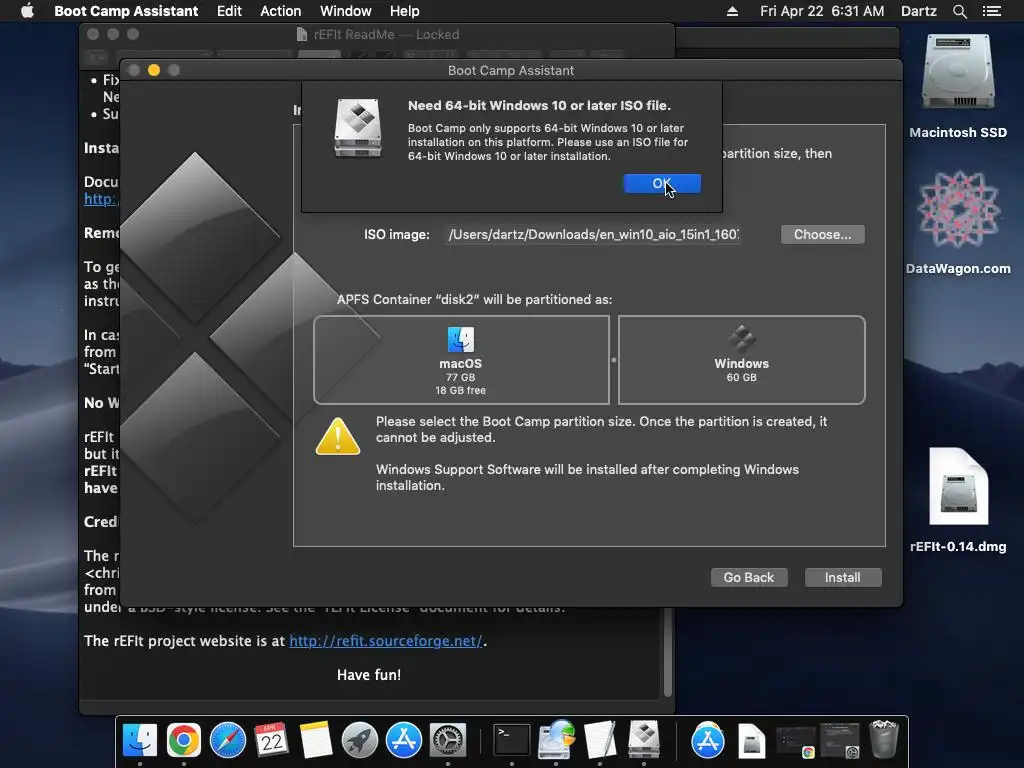Open Google Chrome from the dock
This screenshot has width=1024, height=768.
(184, 741)
